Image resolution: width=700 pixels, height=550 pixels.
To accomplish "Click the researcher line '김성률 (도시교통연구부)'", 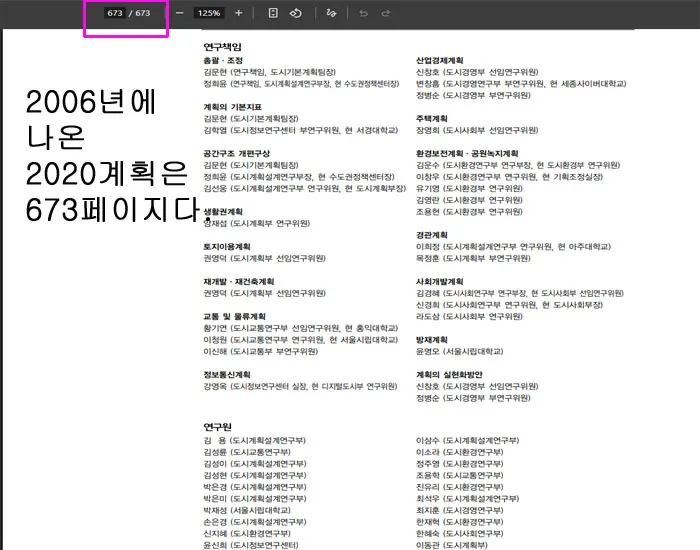I will (247, 452).
